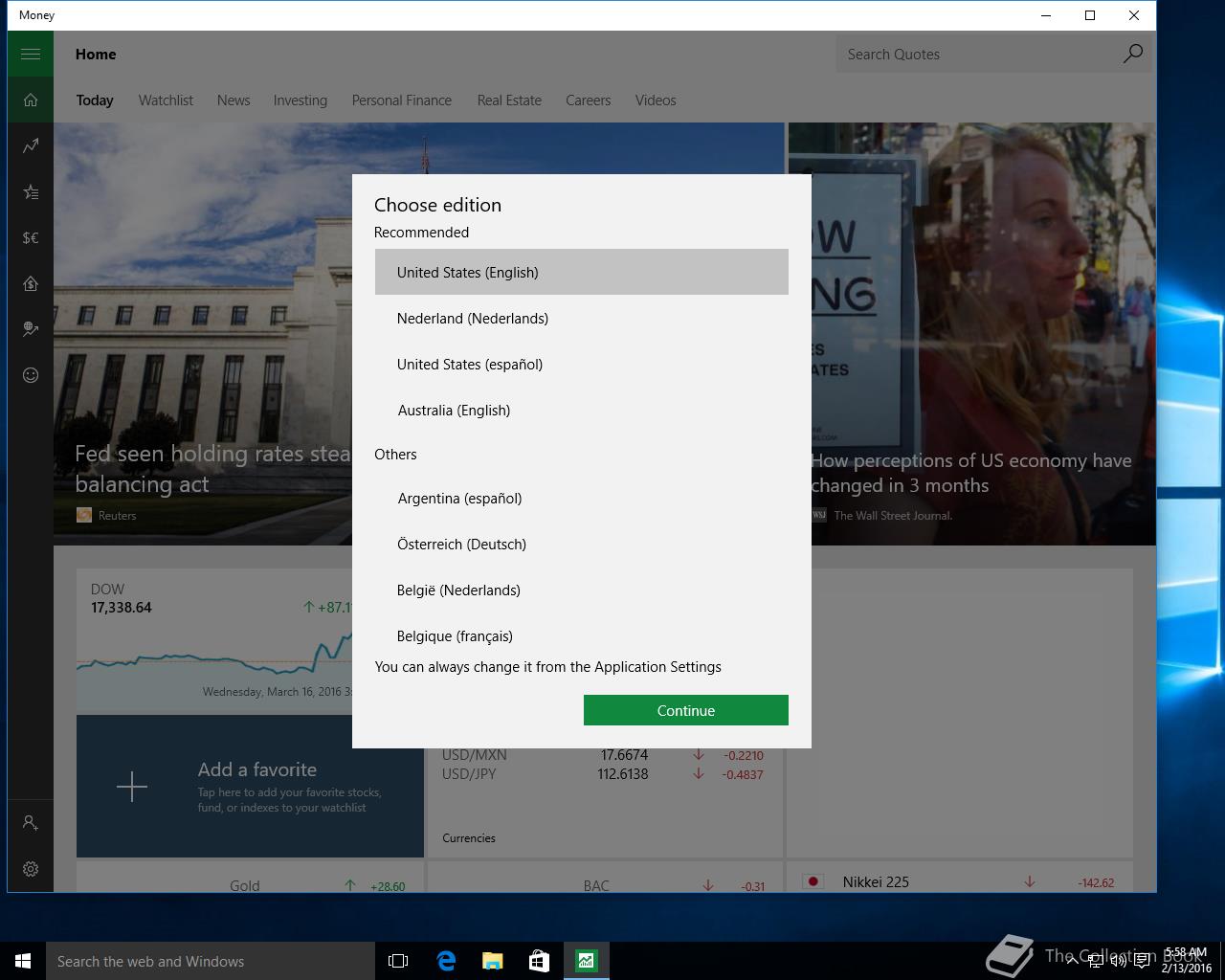Image resolution: width=1225 pixels, height=980 pixels.
Task: Click the taskbar clock and date
Action: click(x=1187, y=961)
